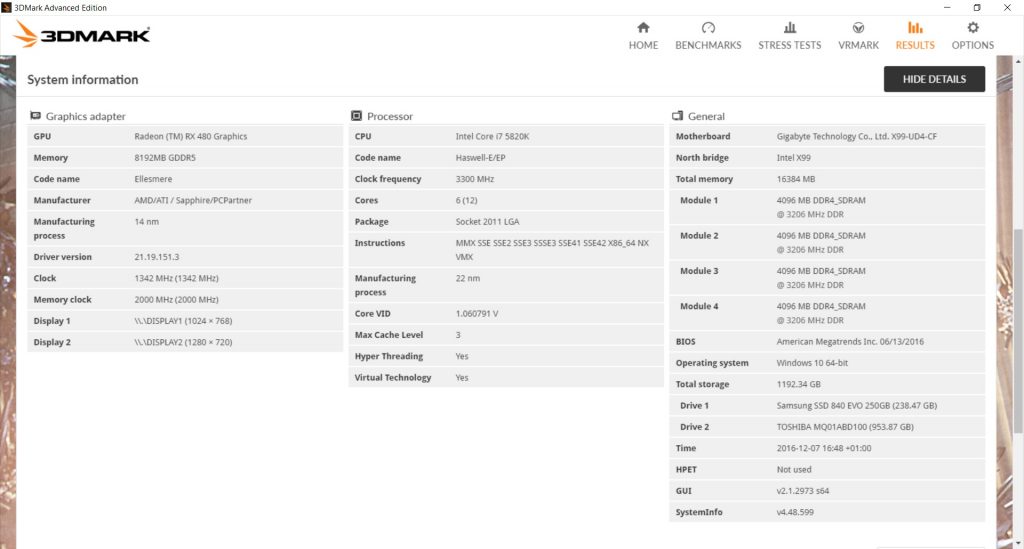The height and width of the screenshot is (549, 1024).
Task: Open the VRMark icon
Action: (x=858, y=27)
